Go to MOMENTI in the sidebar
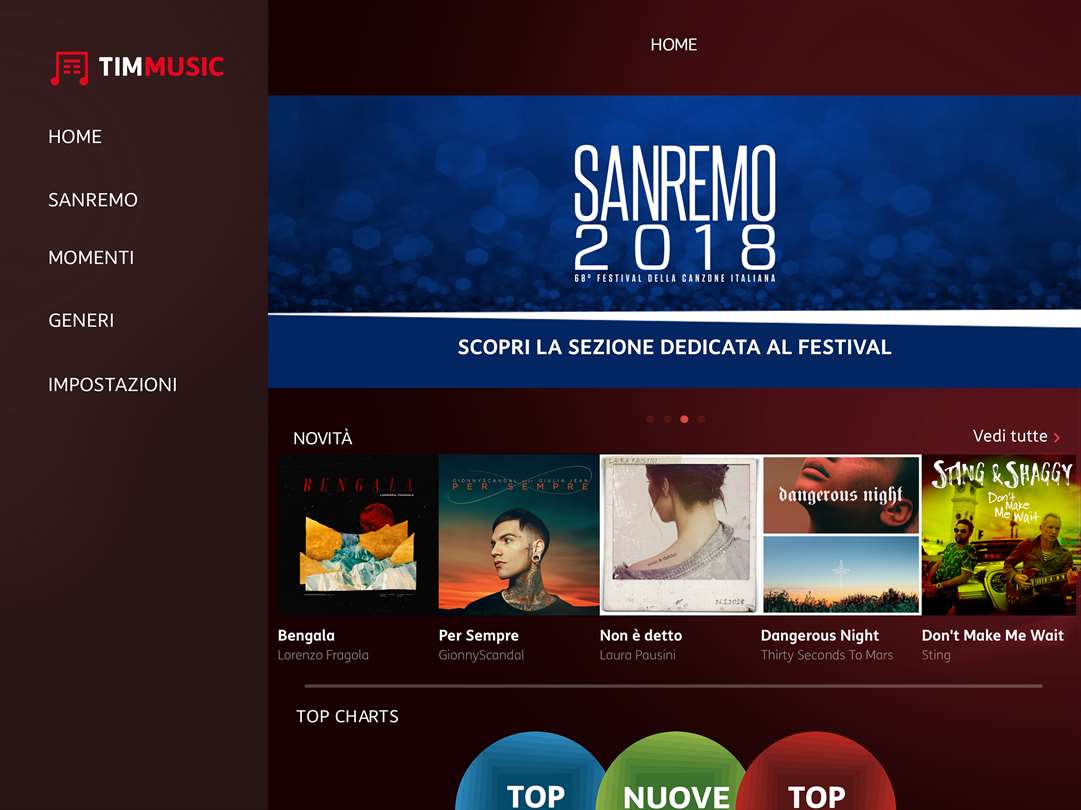Screen dimensions: 1081x810 coord(91,257)
